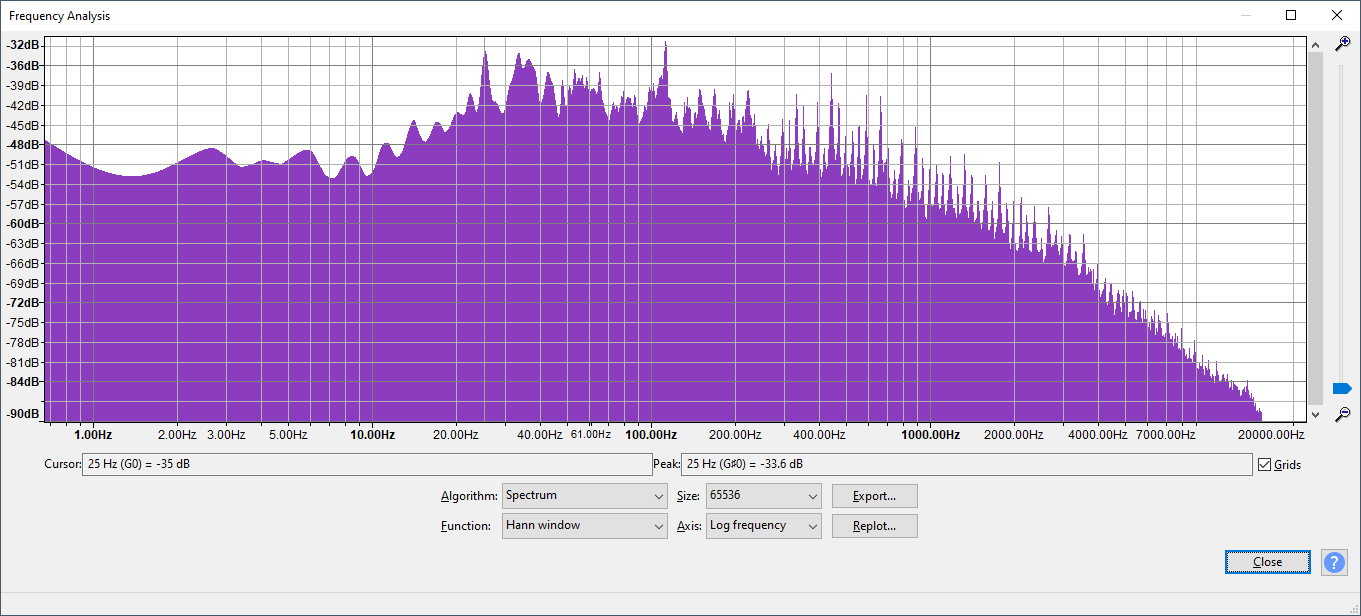Click inside the Cursor readout field
1361x616 pixels.
pos(367,464)
